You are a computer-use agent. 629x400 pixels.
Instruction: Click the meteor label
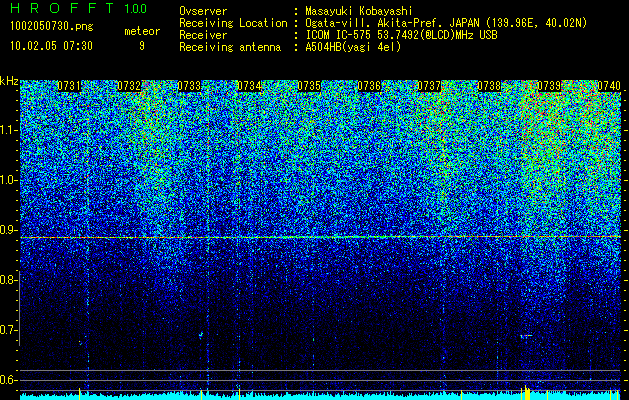pos(142,31)
